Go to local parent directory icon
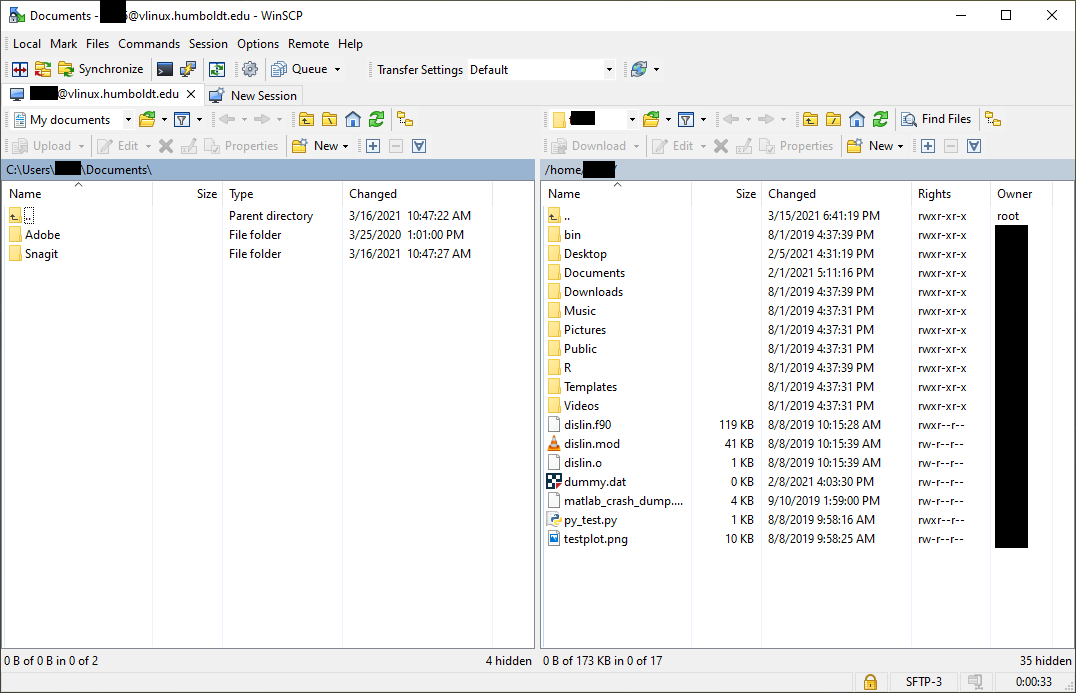The image size is (1076, 693). pos(306,119)
